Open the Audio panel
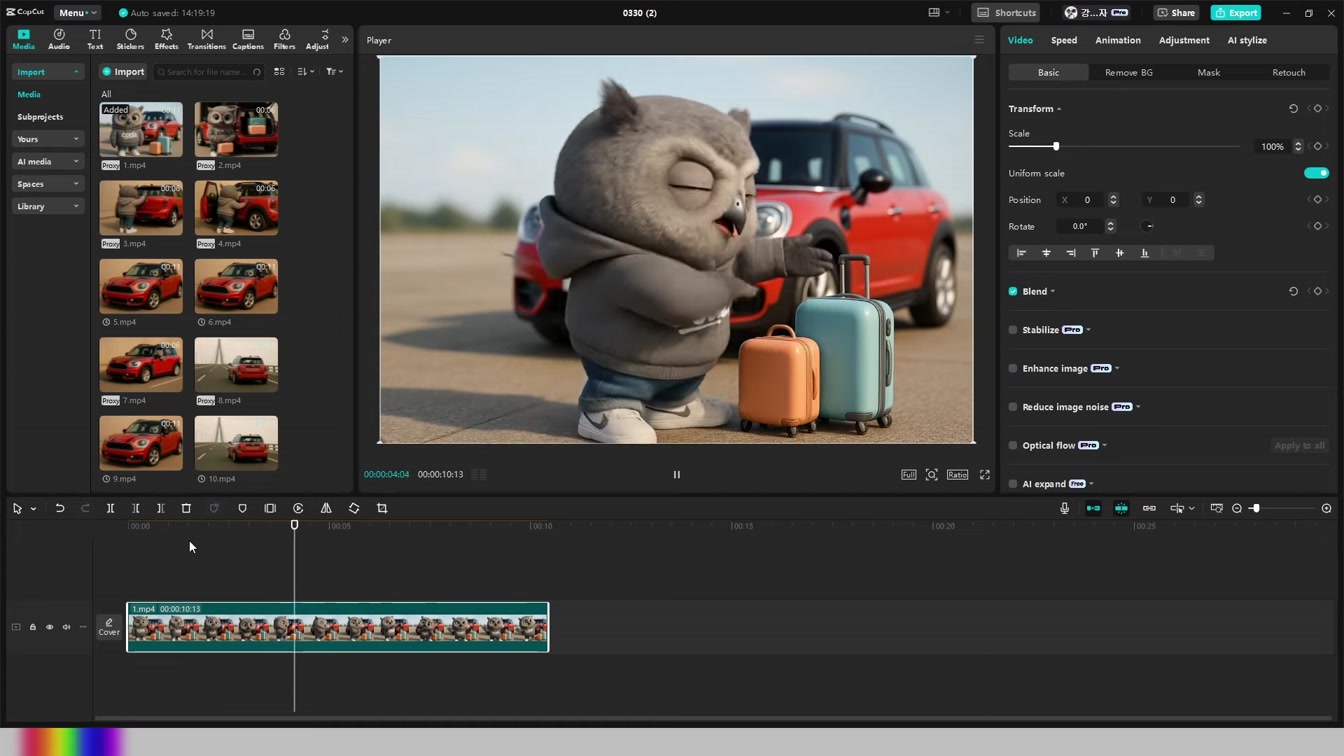This screenshot has width=1344, height=756. pyautogui.click(x=59, y=39)
